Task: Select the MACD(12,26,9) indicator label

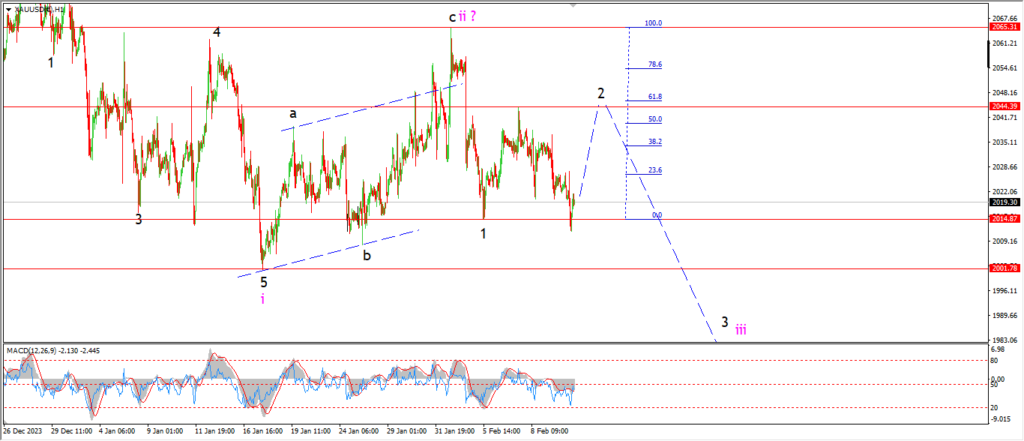Action: coord(42,350)
